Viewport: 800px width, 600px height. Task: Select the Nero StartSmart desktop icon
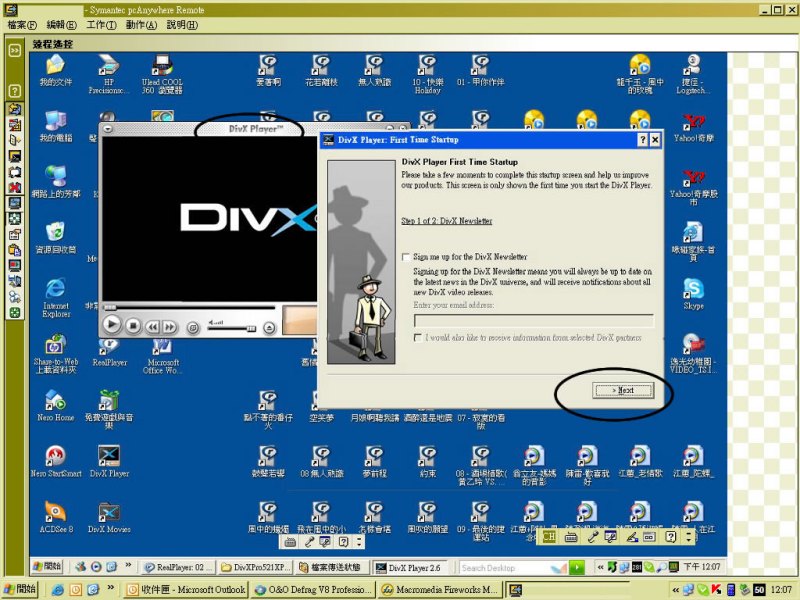[x=56, y=462]
